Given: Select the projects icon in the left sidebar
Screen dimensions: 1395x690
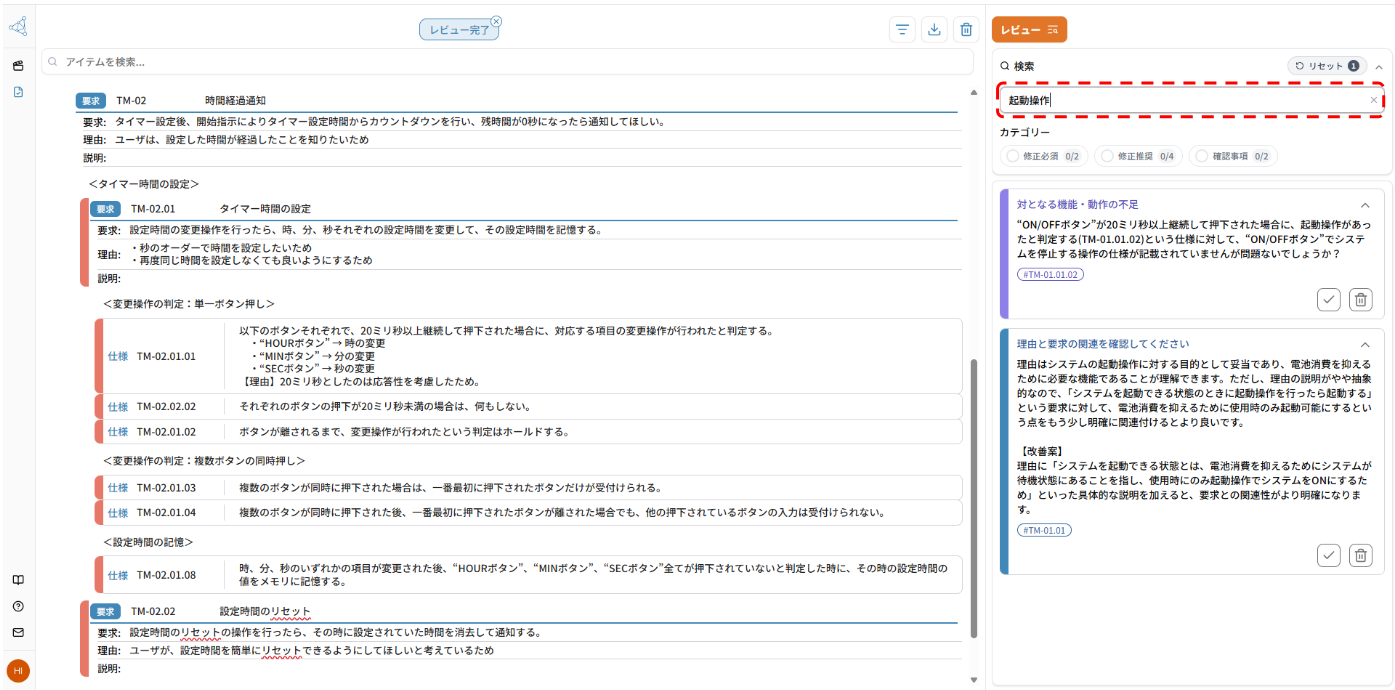Looking at the screenshot, I should (18, 65).
